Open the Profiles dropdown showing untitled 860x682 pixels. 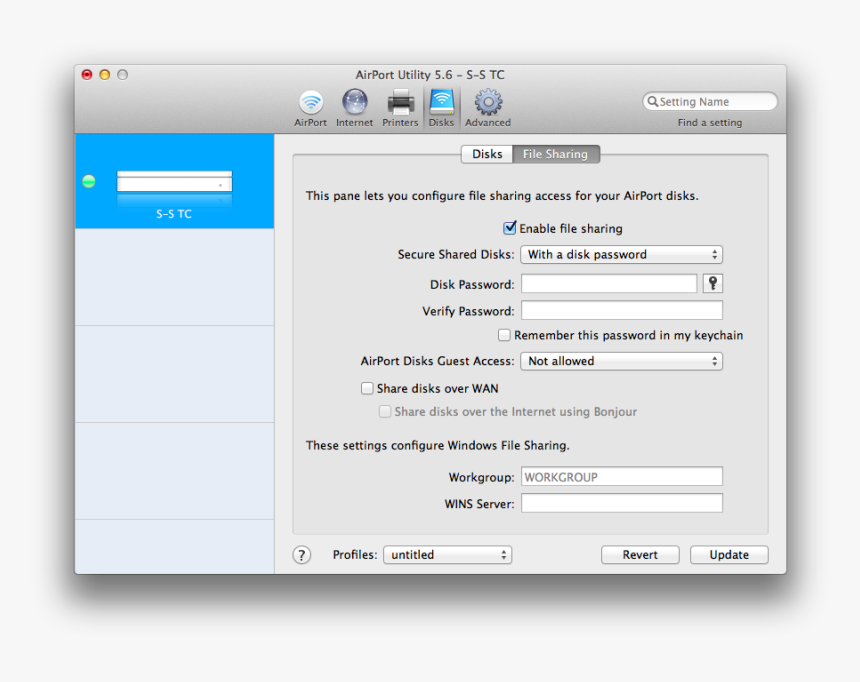click(448, 555)
